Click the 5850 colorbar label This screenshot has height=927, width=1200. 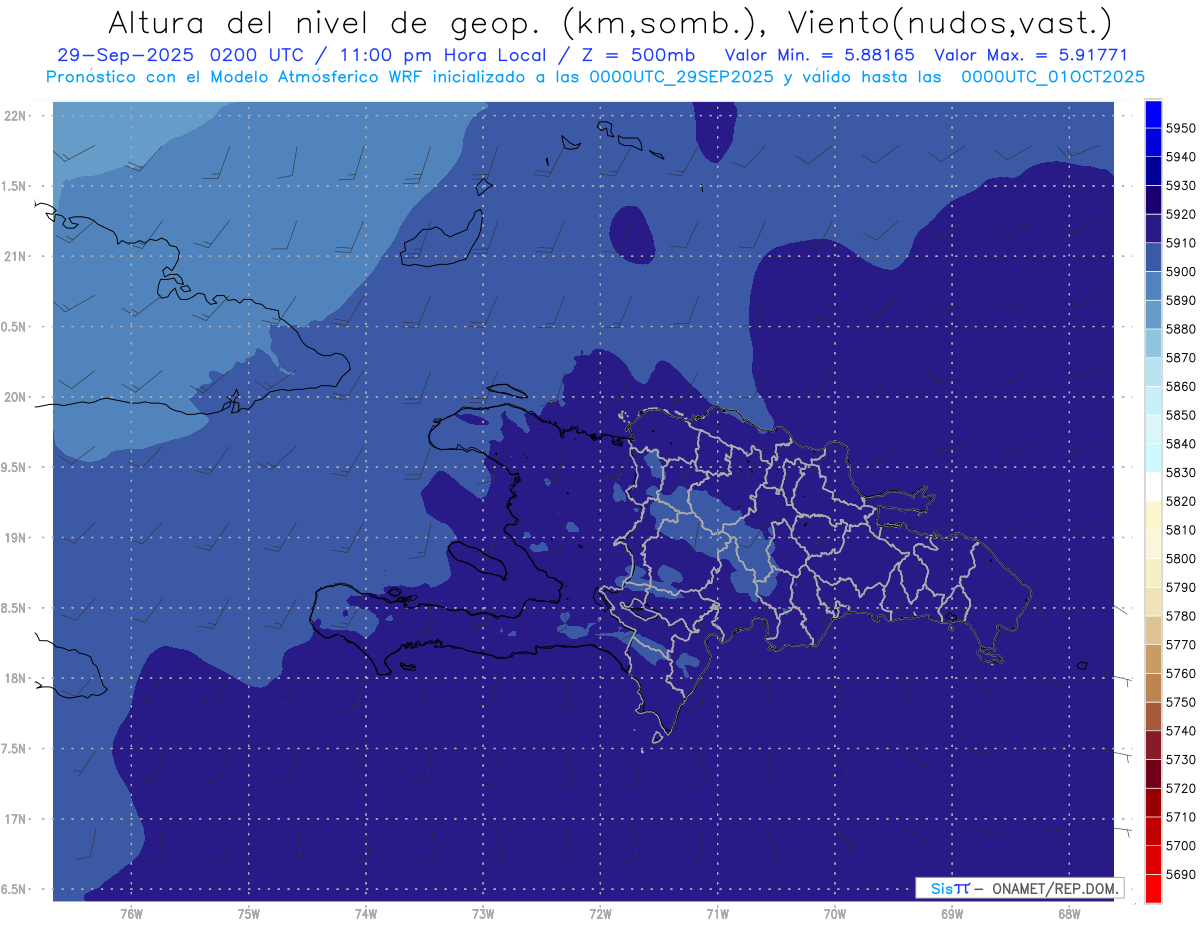coord(1180,415)
